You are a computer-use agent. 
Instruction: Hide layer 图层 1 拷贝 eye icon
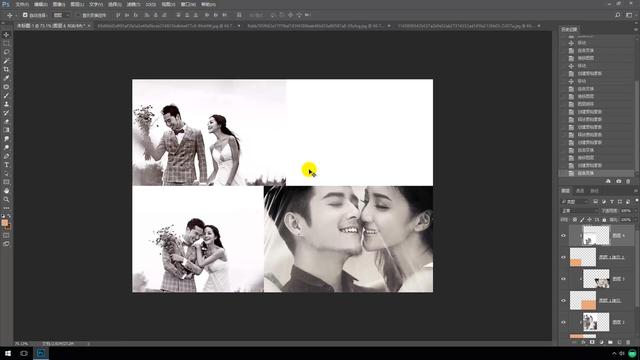[x=563, y=300]
